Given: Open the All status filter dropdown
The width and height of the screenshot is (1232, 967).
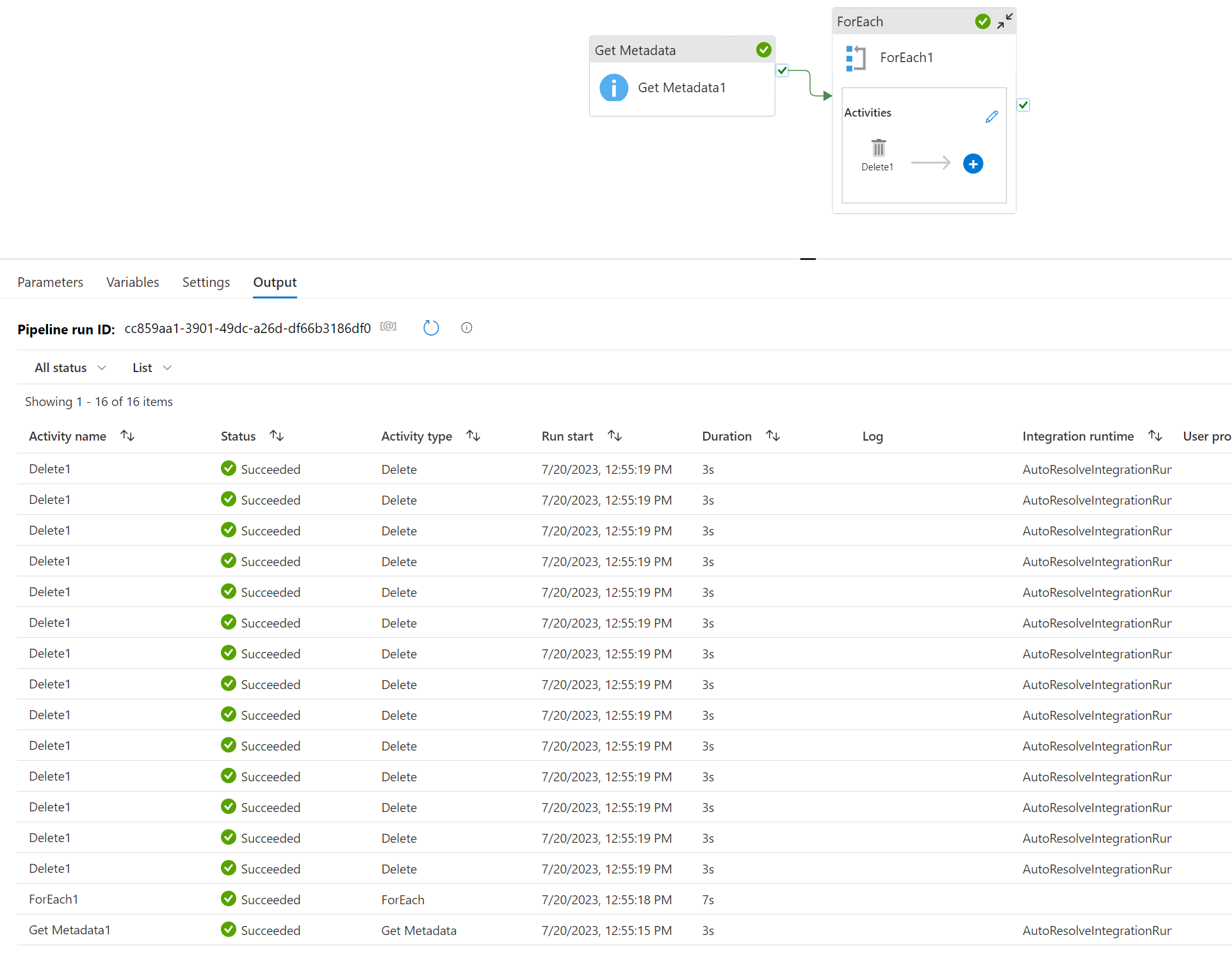Looking at the screenshot, I should 70,368.
